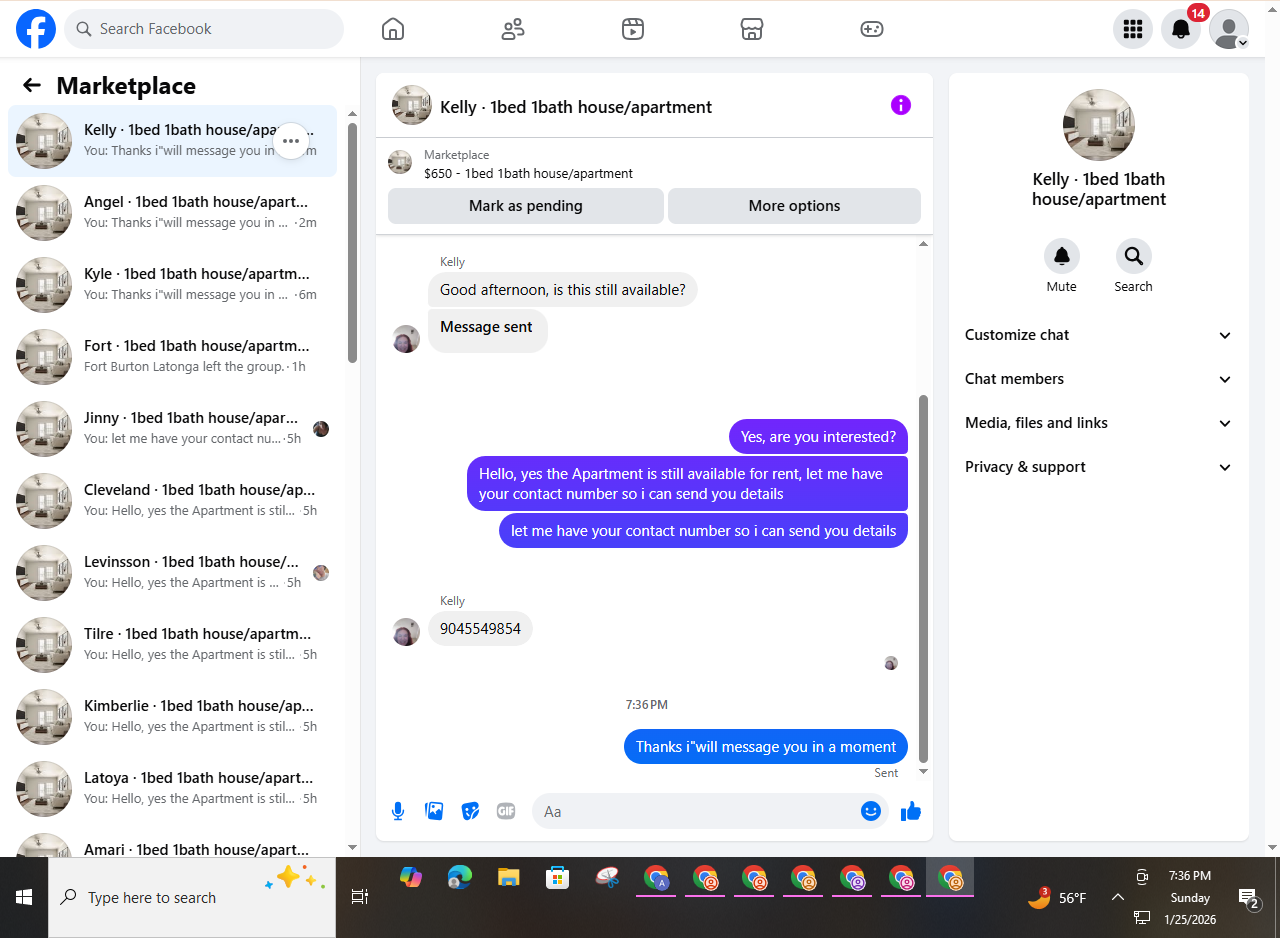Launch Copilot from the taskbar
The height and width of the screenshot is (938, 1280).
coord(411,878)
